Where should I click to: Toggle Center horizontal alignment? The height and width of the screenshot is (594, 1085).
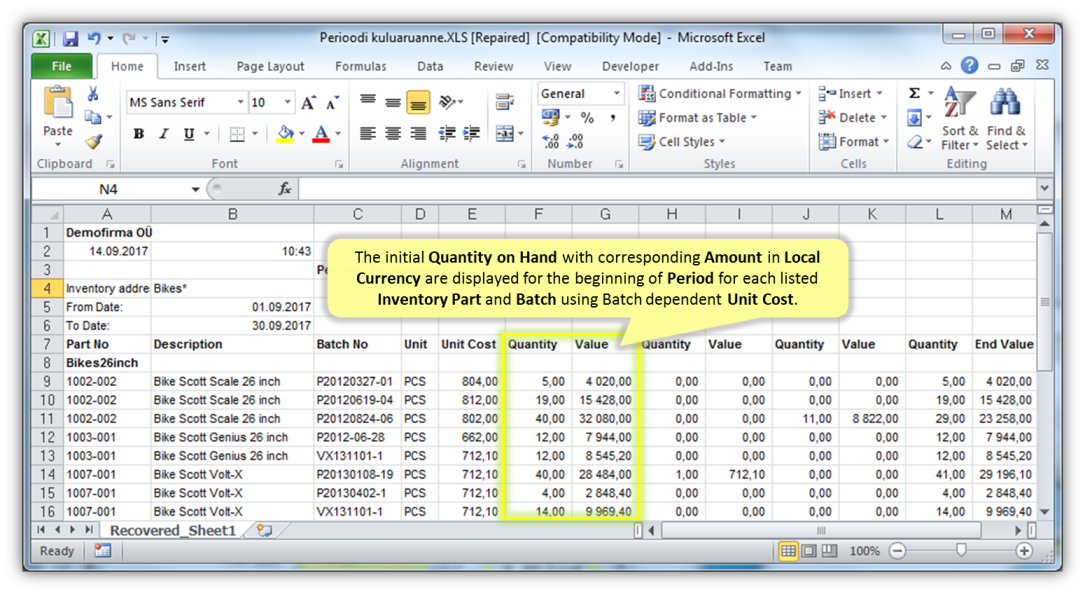coord(393,134)
